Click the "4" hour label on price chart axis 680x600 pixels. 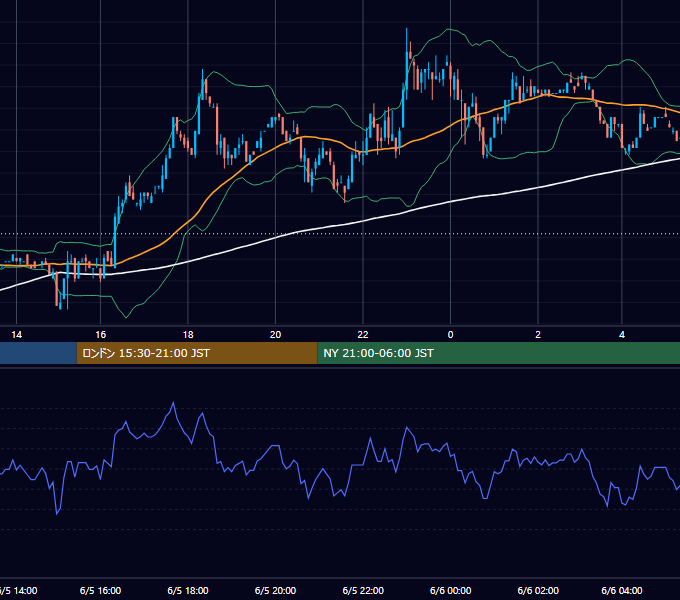(x=622, y=335)
